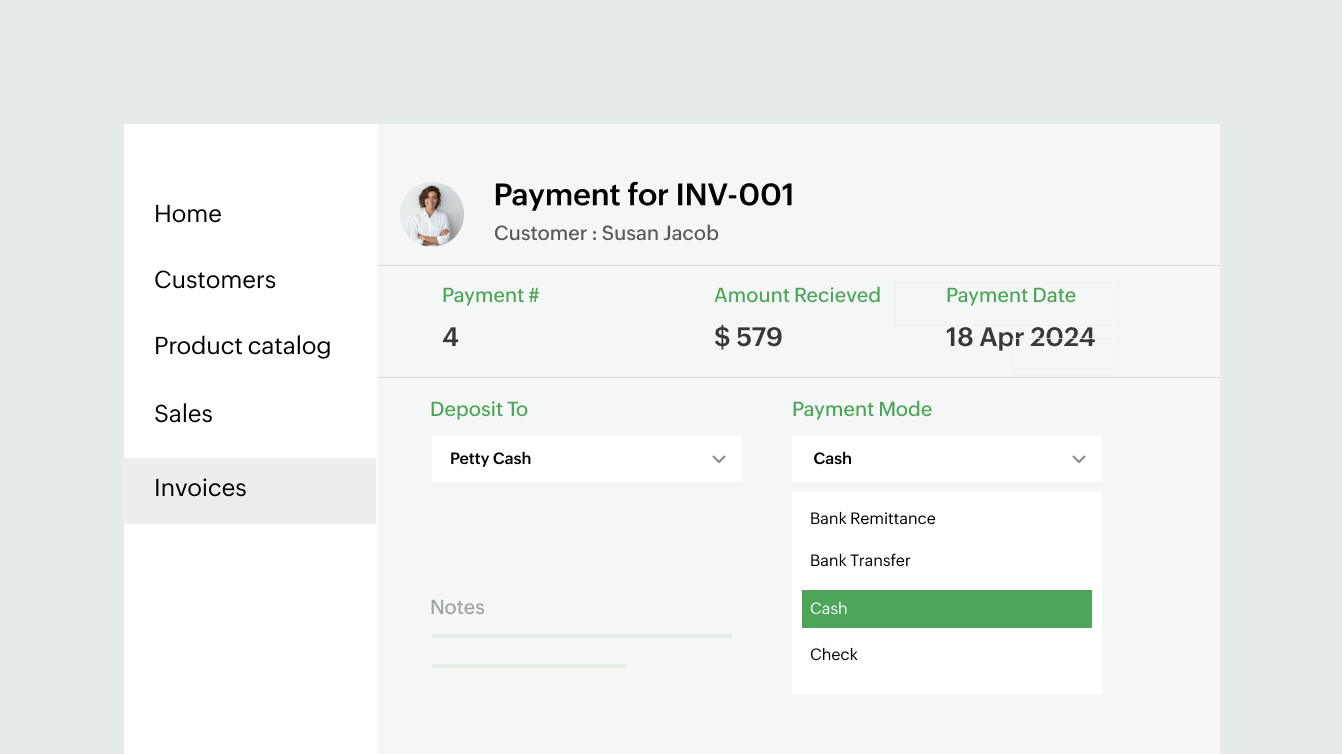
Task: Open the Deposit To dropdown chevron
Action: 719,459
